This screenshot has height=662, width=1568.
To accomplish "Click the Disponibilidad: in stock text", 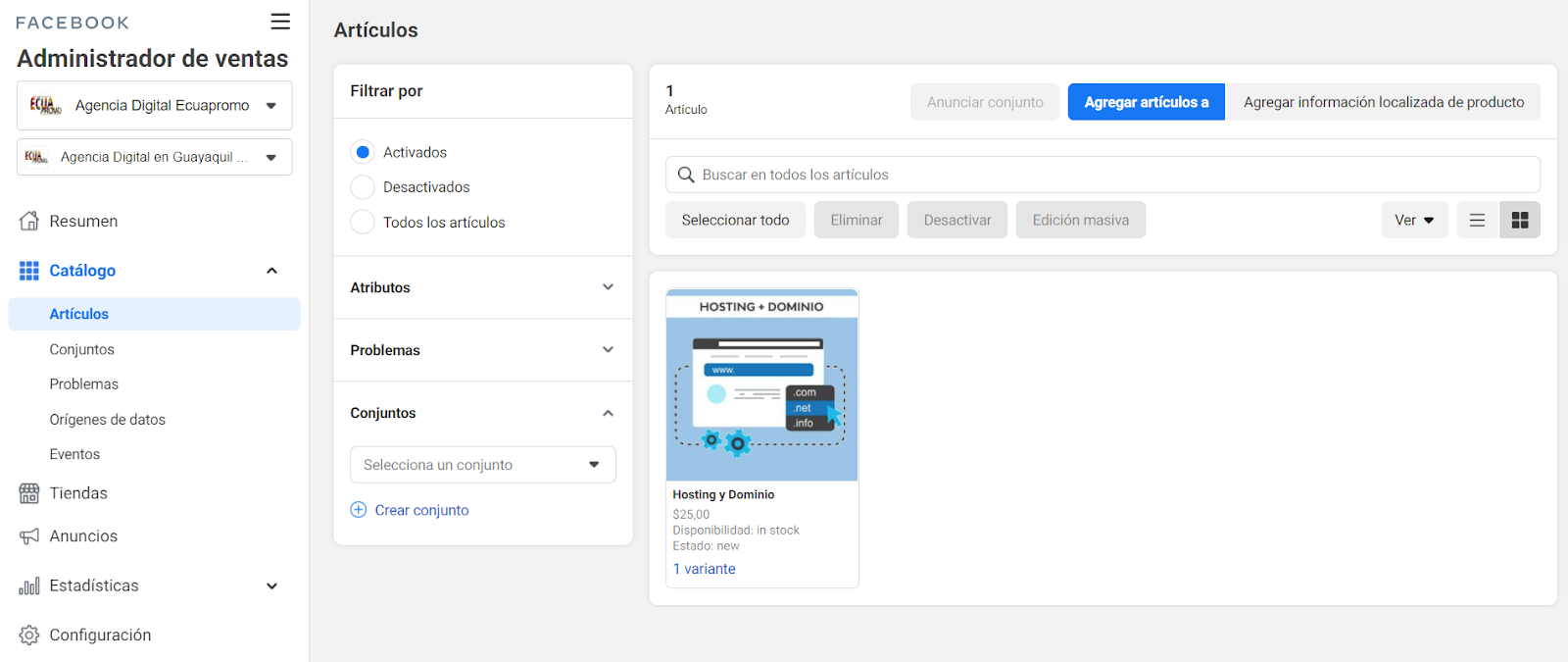I will [736, 530].
